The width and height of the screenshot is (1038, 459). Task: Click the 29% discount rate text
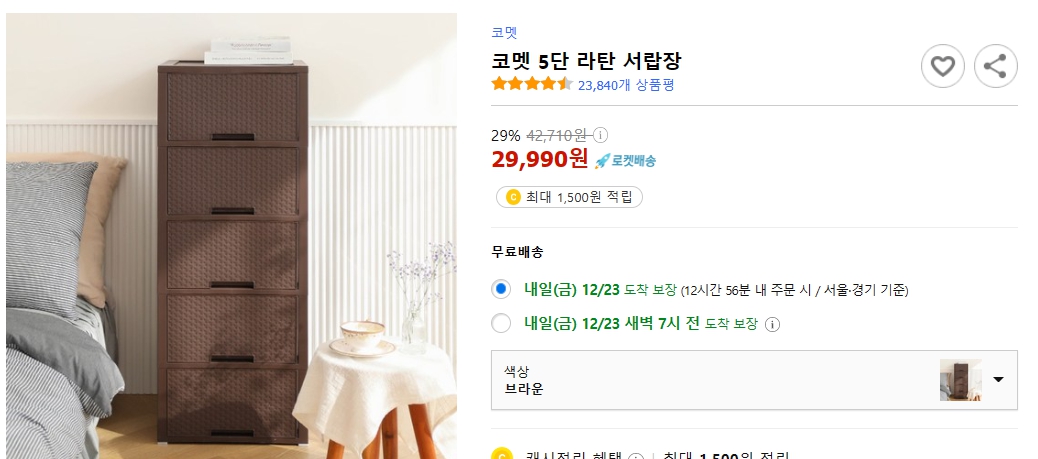[x=505, y=135]
